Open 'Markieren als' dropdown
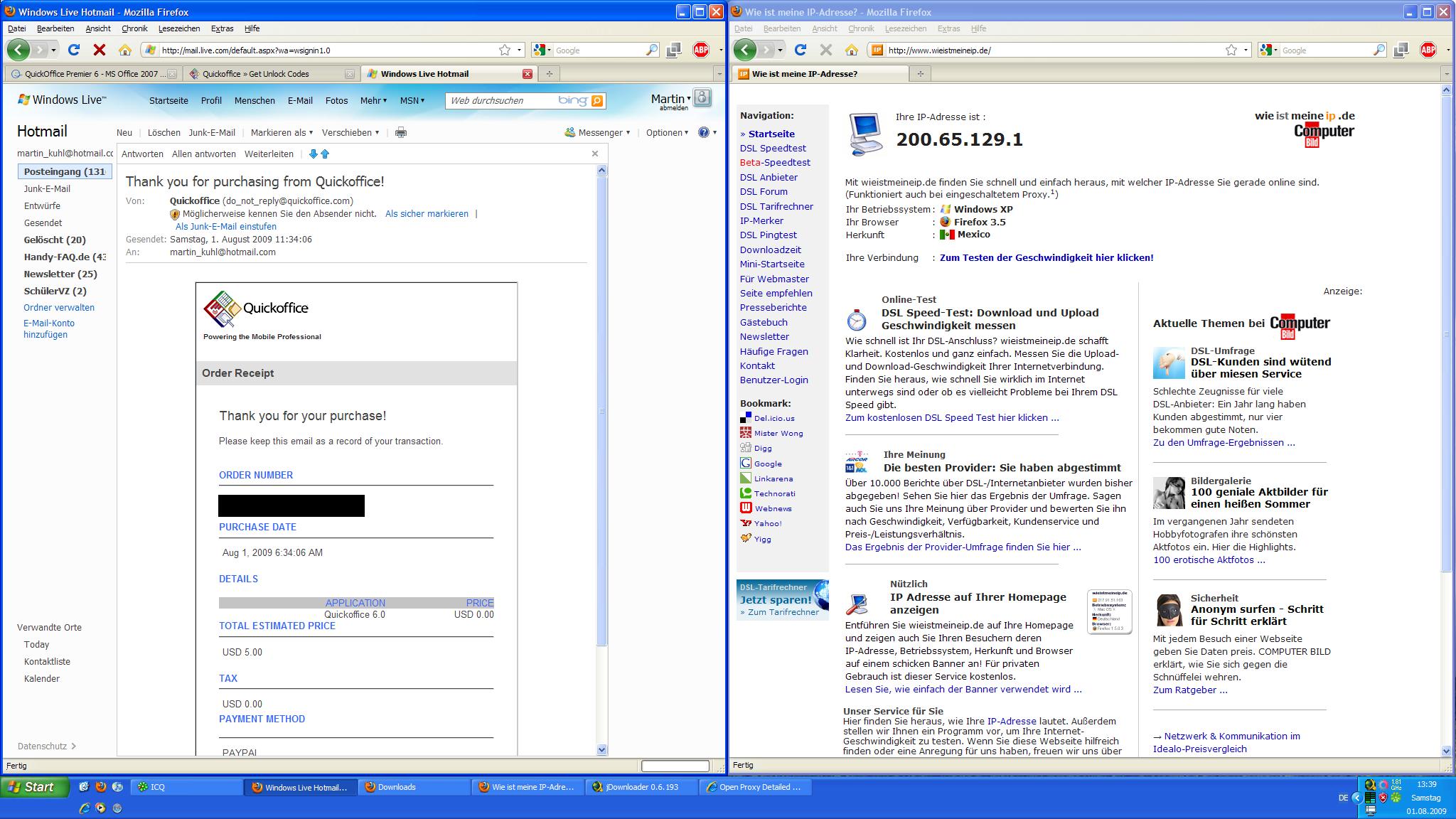 [x=282, y=132]
